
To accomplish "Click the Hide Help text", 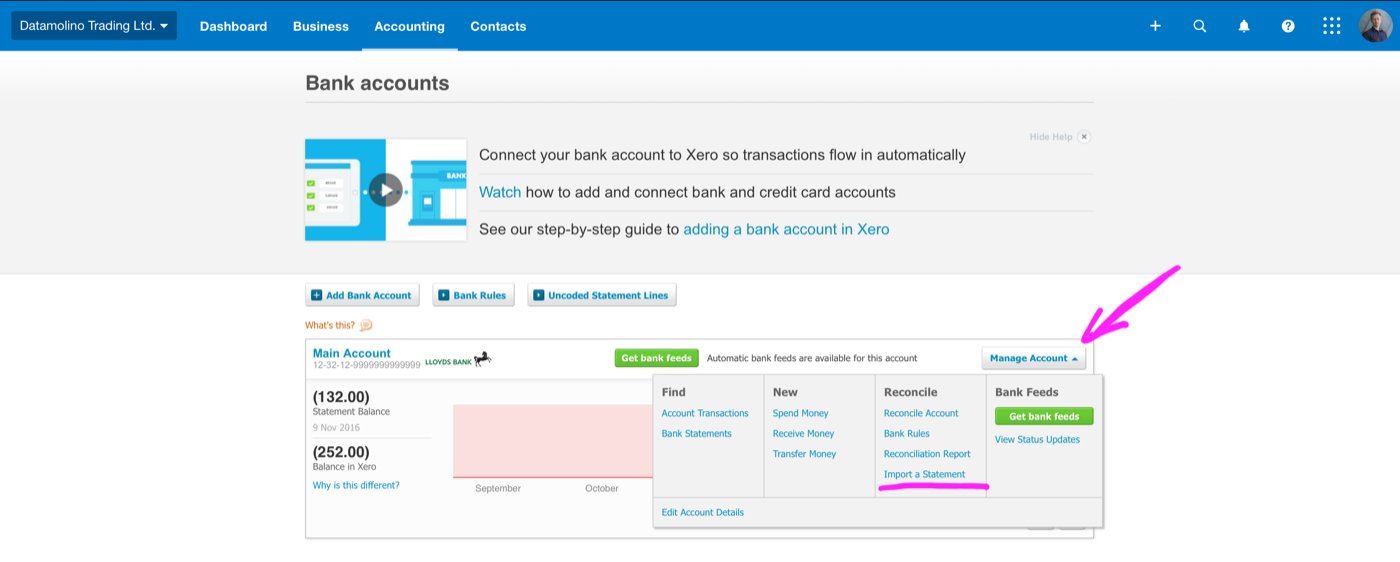I will click(1051, 137).
